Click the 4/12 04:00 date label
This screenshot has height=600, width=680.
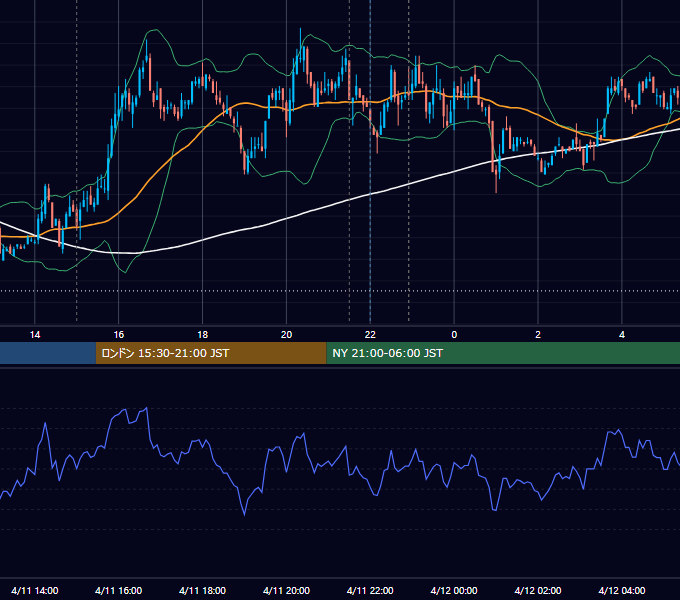pyautogui.click(x=622, y=590)
